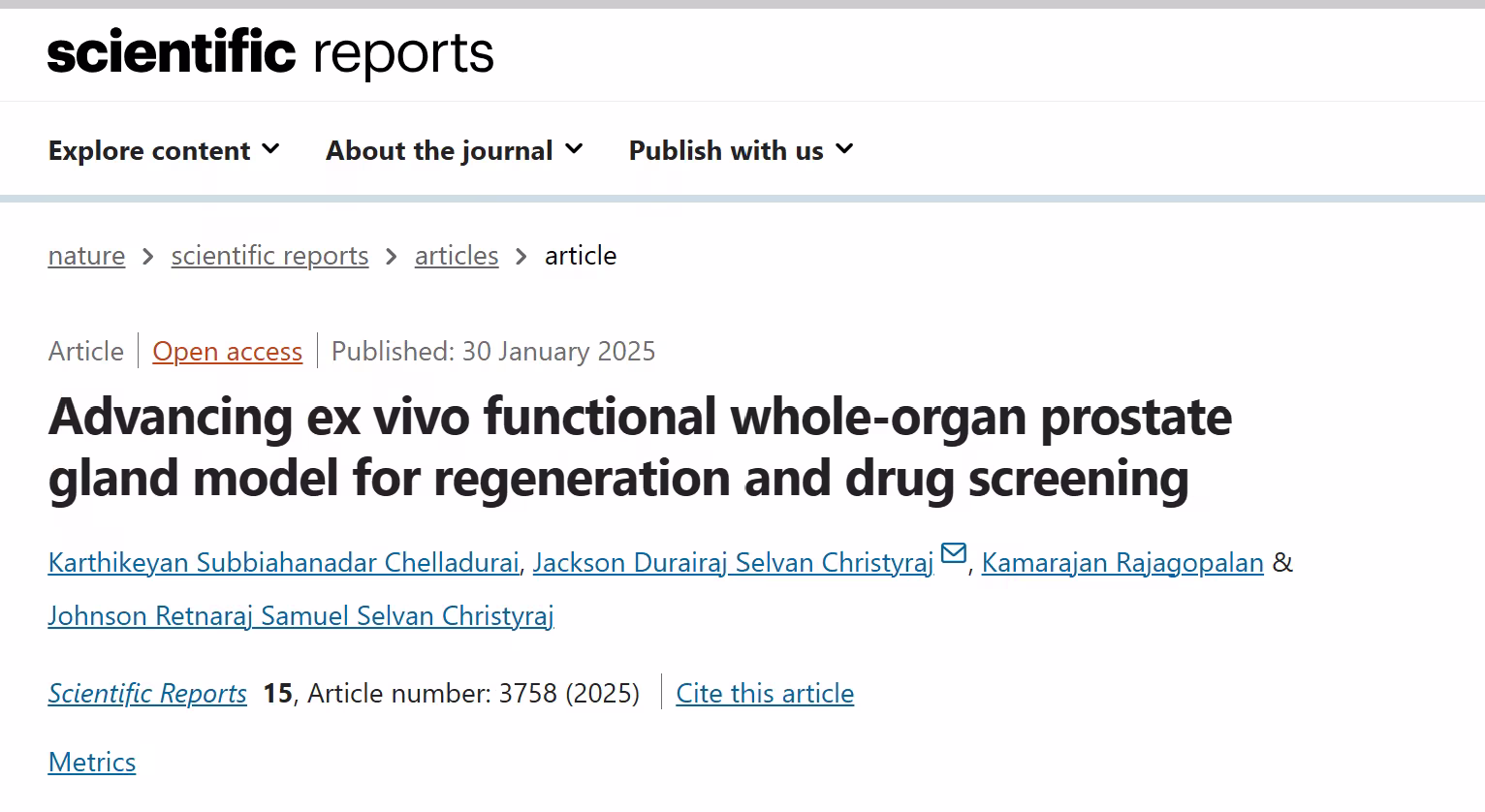Expand the Explore content chevron
This screenshot has width=1485, height=812.
(x=271, y=149)
